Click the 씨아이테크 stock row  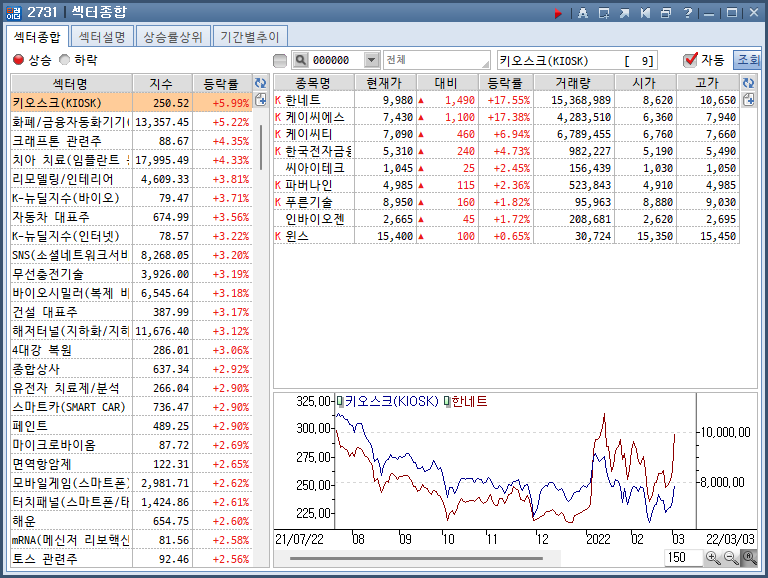pos(506,168)
